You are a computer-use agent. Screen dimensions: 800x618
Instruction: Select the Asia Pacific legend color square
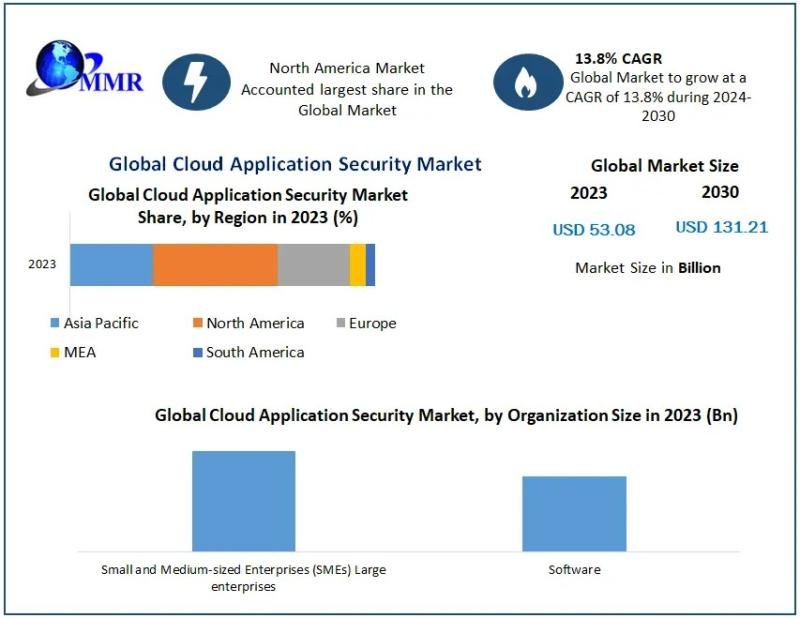[x=55, y=323]
